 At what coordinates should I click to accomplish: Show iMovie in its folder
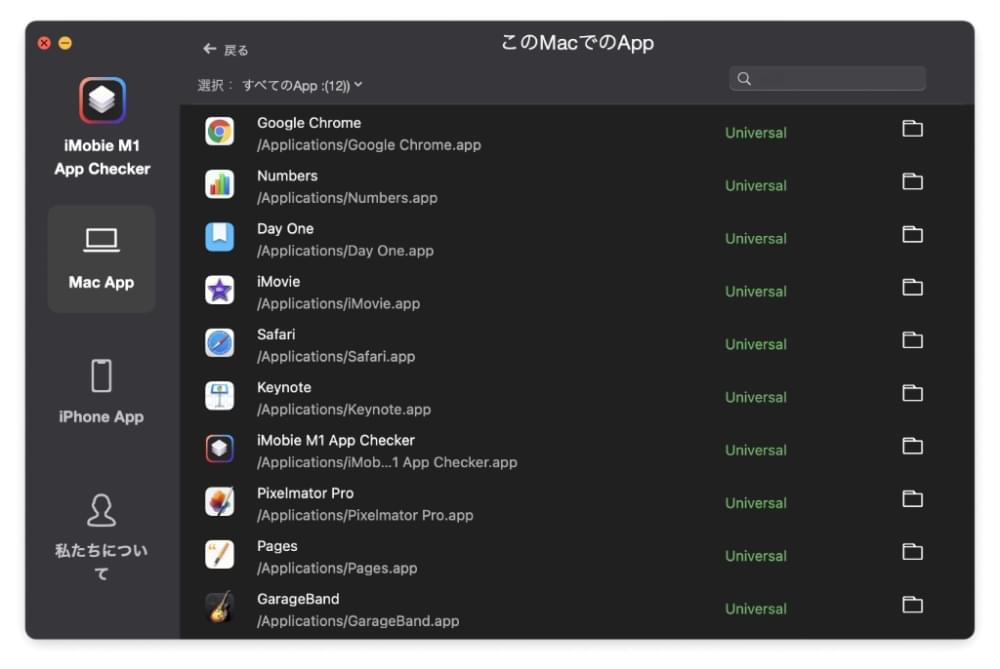click(912, 288)
